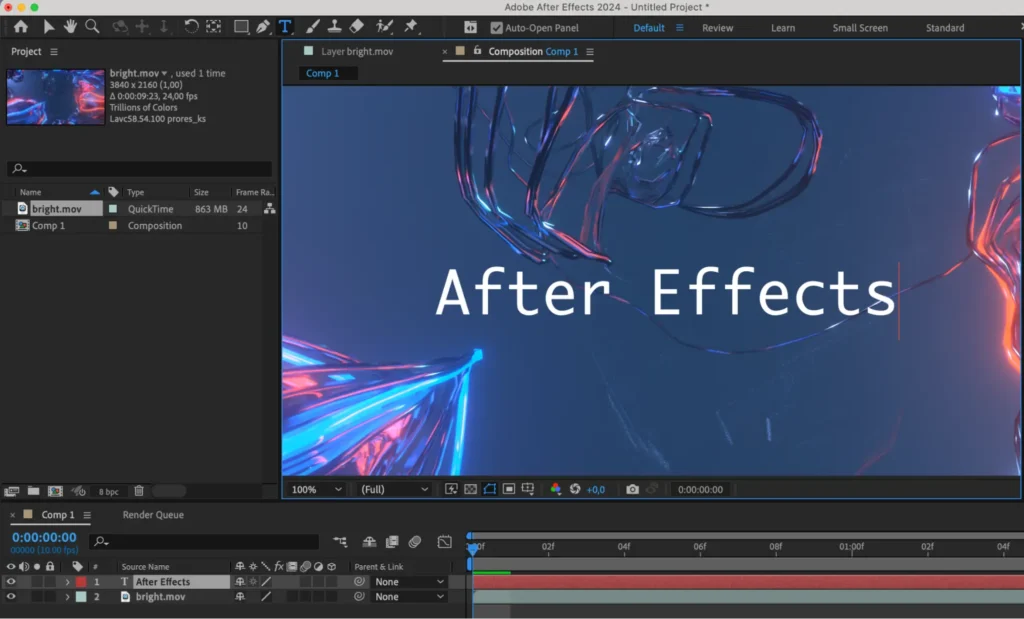
Task: Open the Graph Editor in timeline
Action: (x=445, y=541)
